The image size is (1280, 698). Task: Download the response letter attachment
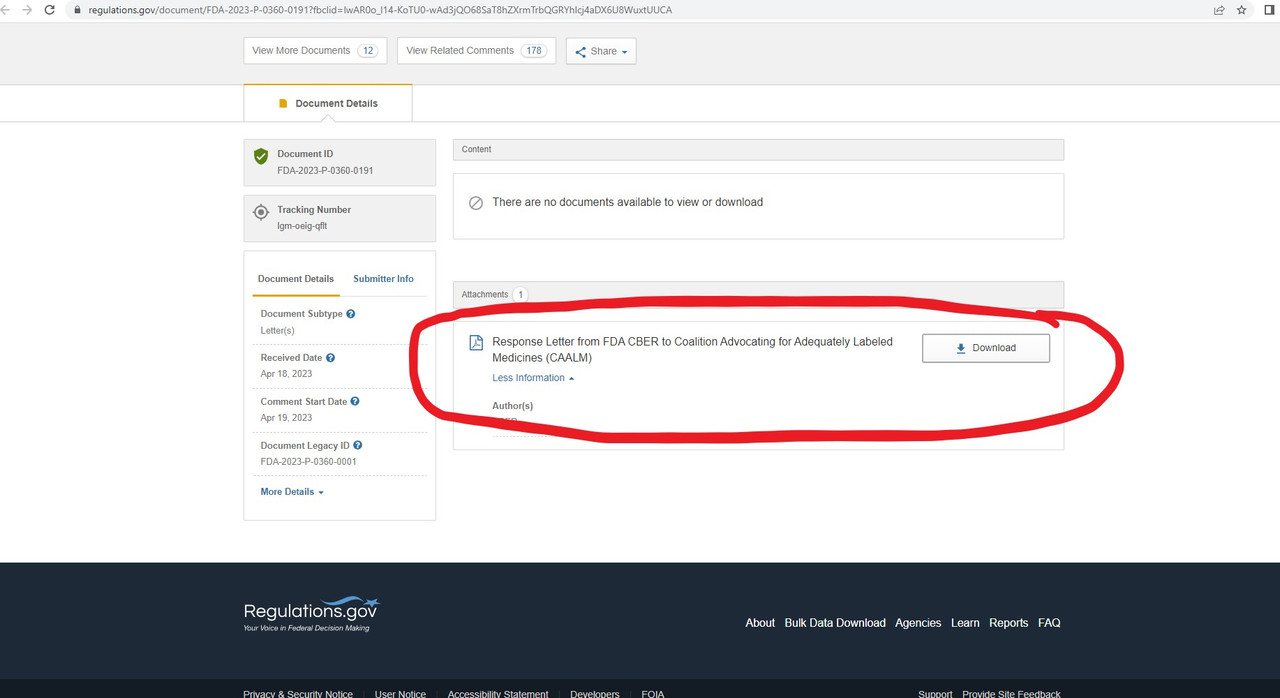(986, 348)
